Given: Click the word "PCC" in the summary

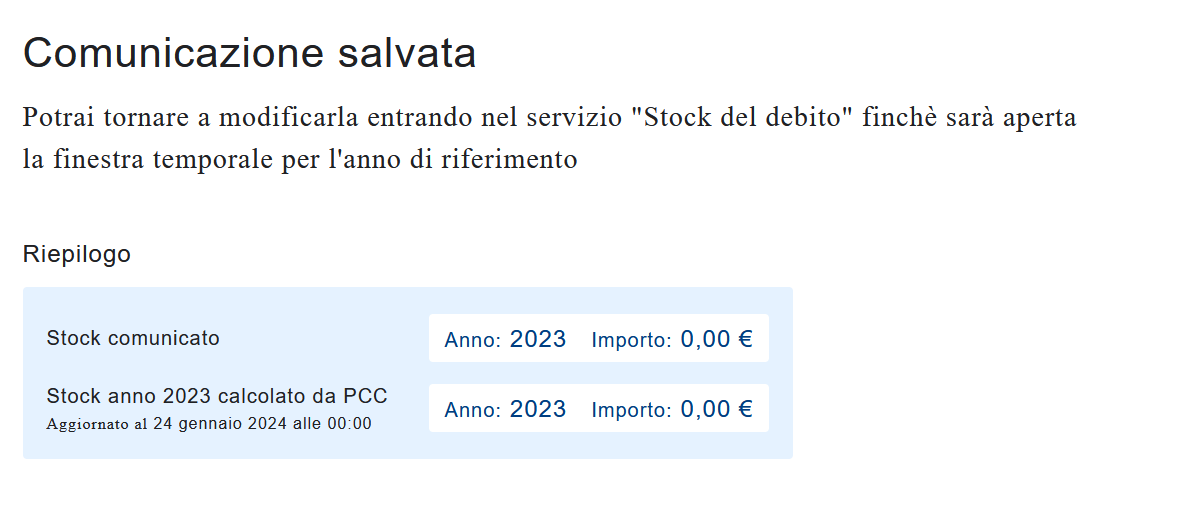Looking at the screenshot, I should point(365,396).
